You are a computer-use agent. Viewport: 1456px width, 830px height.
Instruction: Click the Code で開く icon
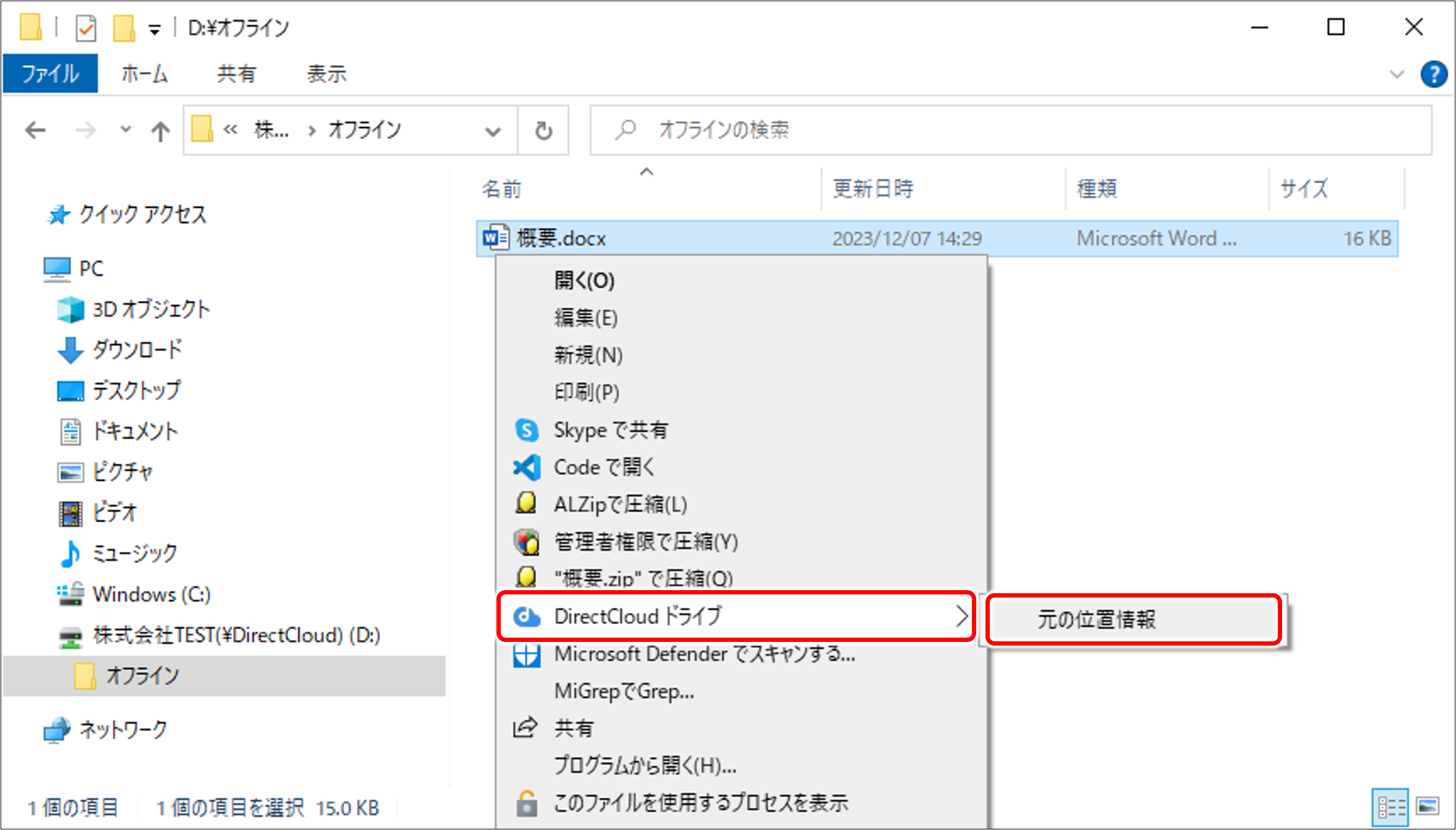coord(526,467)
